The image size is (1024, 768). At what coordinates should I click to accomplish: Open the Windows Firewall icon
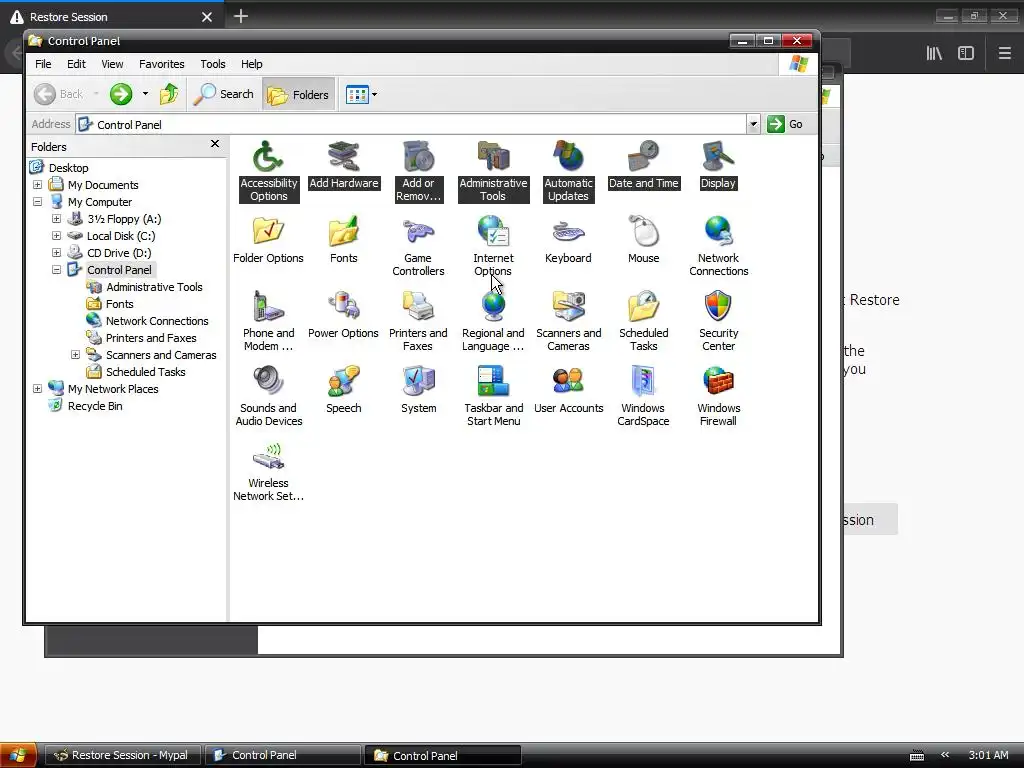[718, 396]
